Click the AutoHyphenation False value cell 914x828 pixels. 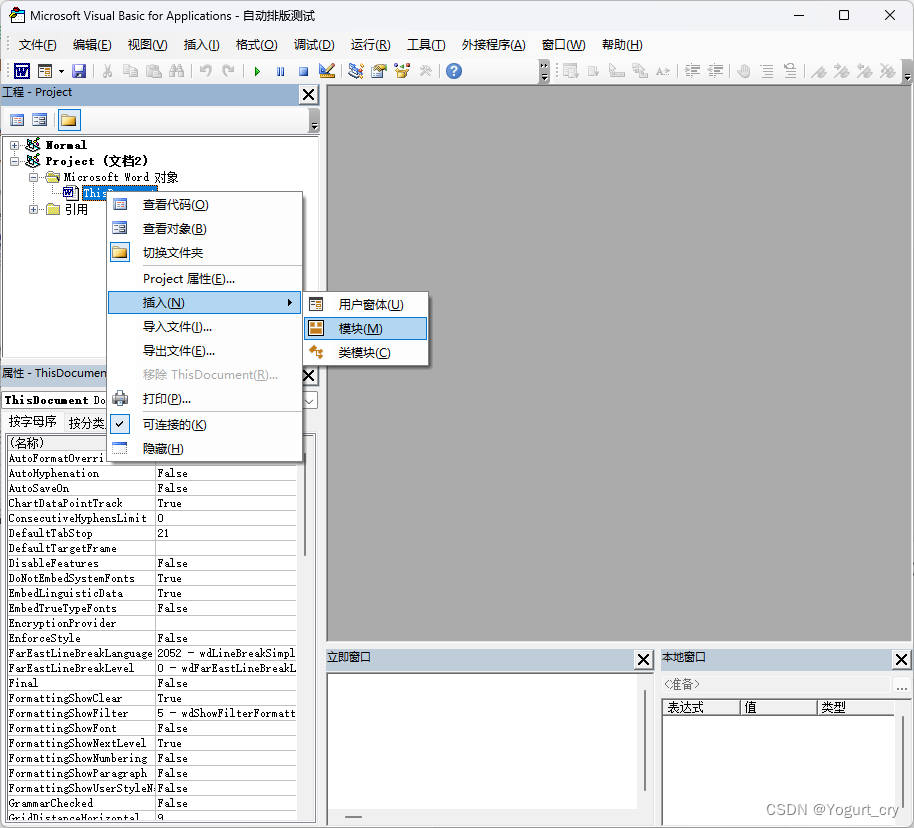(x=226, y=473)
